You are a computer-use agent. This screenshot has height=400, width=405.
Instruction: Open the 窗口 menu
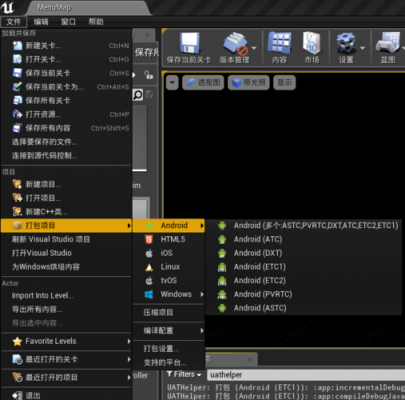coord(68,22)
